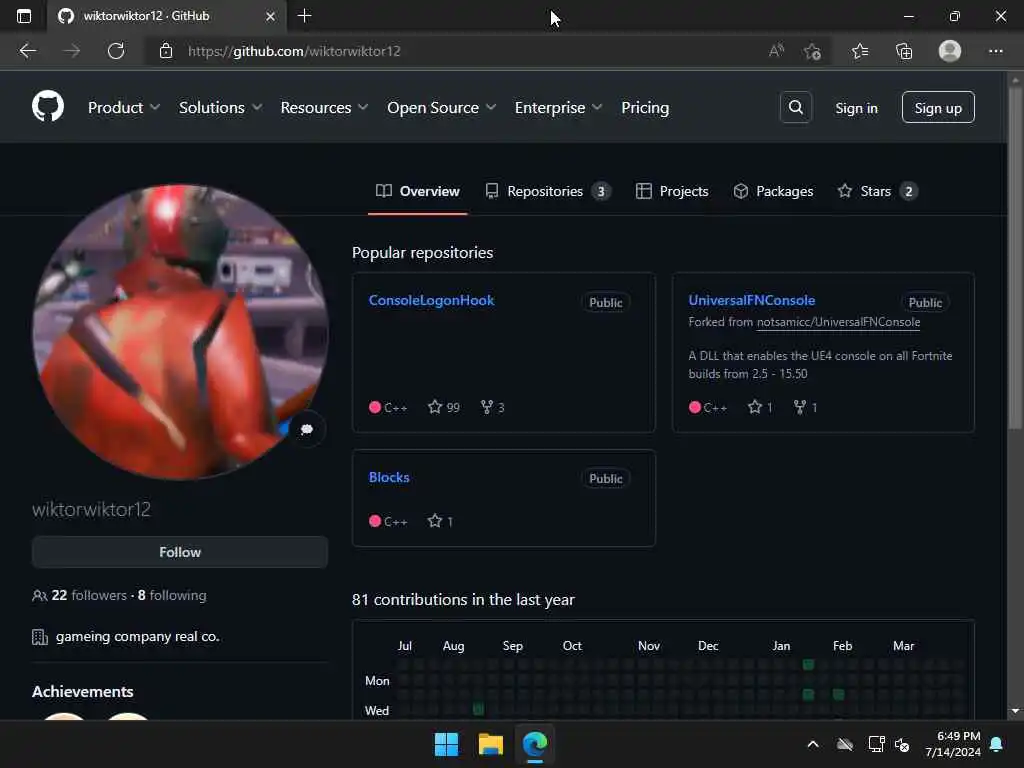This screenshot has width=1024, height=768.
Task: View the 22 followers list
Action: tap(89, 595)
